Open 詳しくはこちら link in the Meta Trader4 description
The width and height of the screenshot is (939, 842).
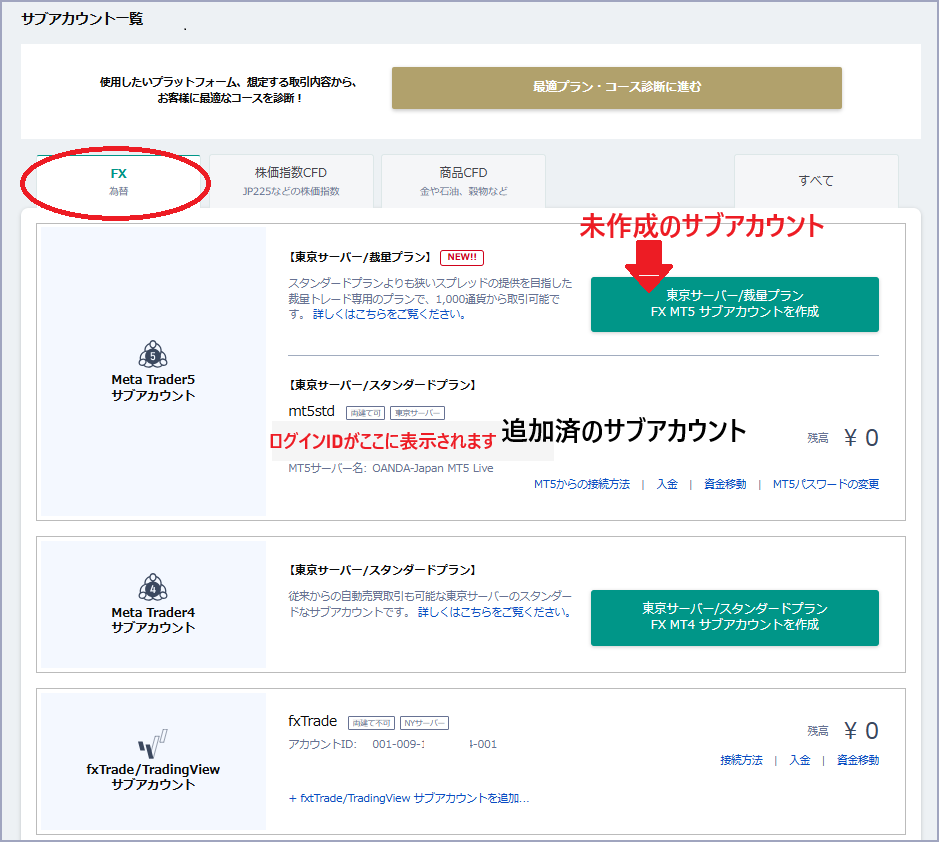tap(495, 612)
